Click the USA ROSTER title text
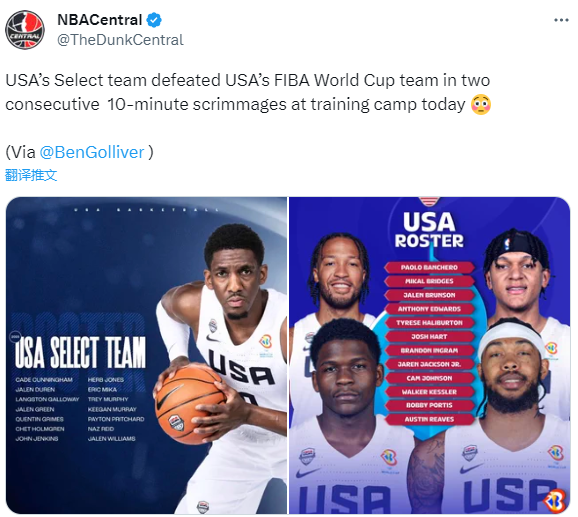 click(x=429, y=231)
